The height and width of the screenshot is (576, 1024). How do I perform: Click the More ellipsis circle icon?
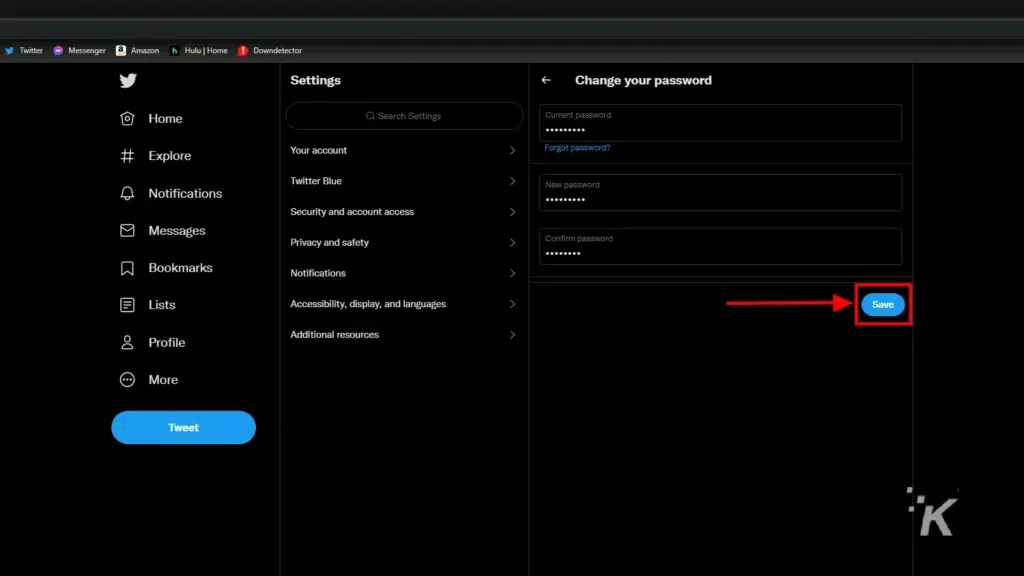click(x=127, y=379)
